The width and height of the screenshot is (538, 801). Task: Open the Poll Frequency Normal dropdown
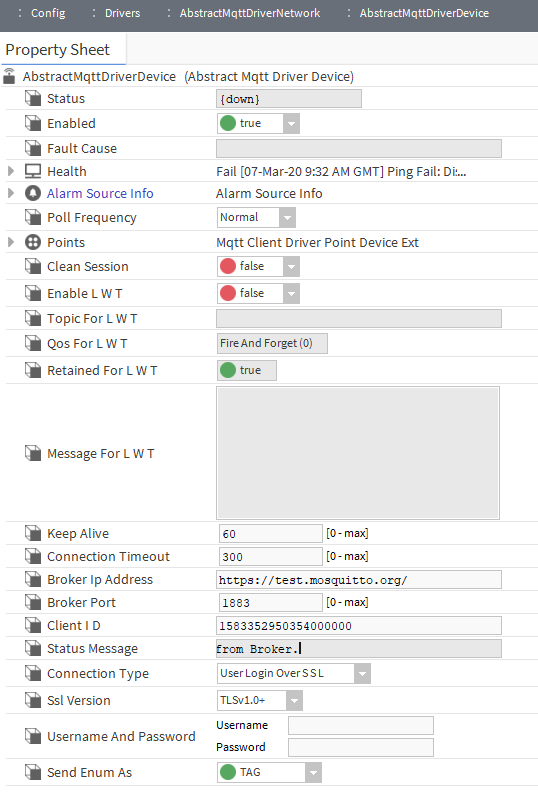pyautogui.click(x=287, y=218)
